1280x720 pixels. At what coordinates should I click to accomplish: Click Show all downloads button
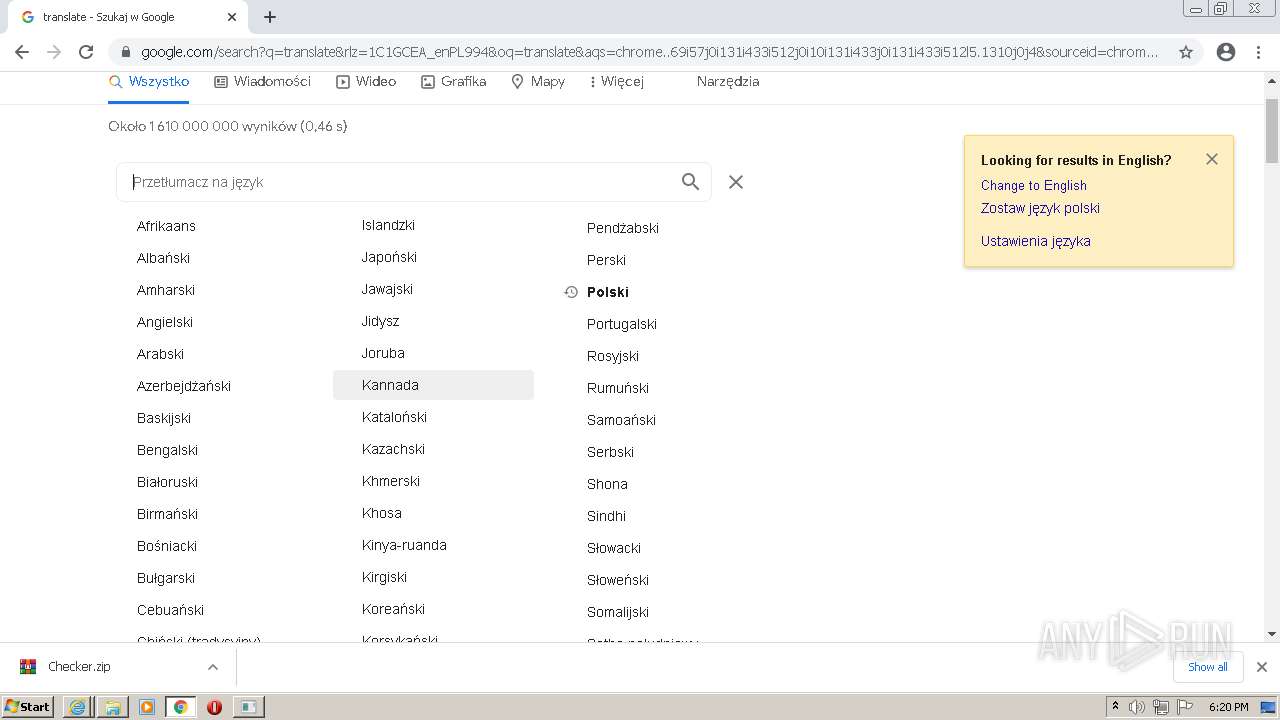1207,667
